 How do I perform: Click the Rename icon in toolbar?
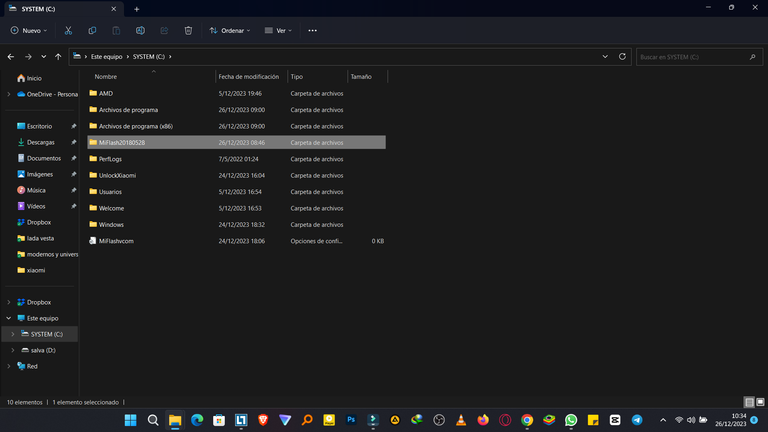[x=140, y=31]
